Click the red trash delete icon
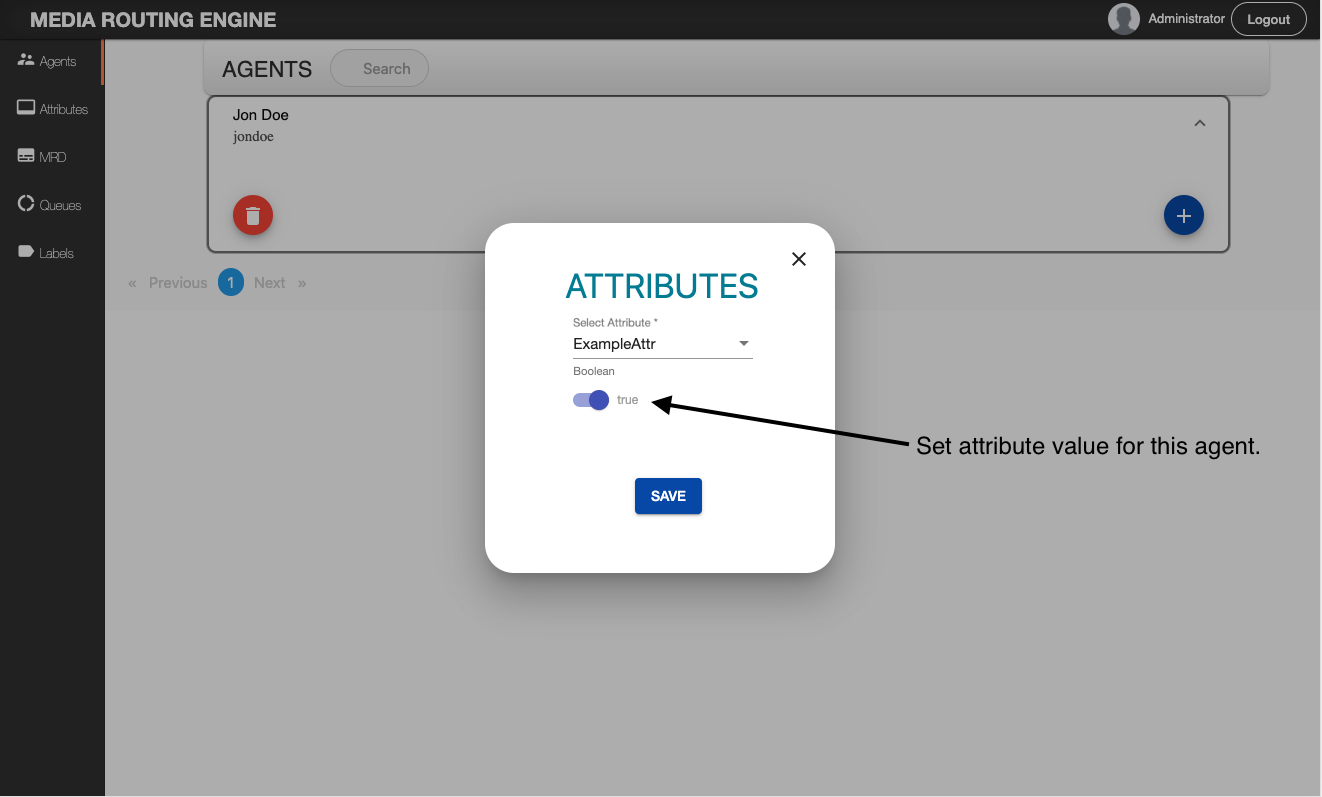 253,215
